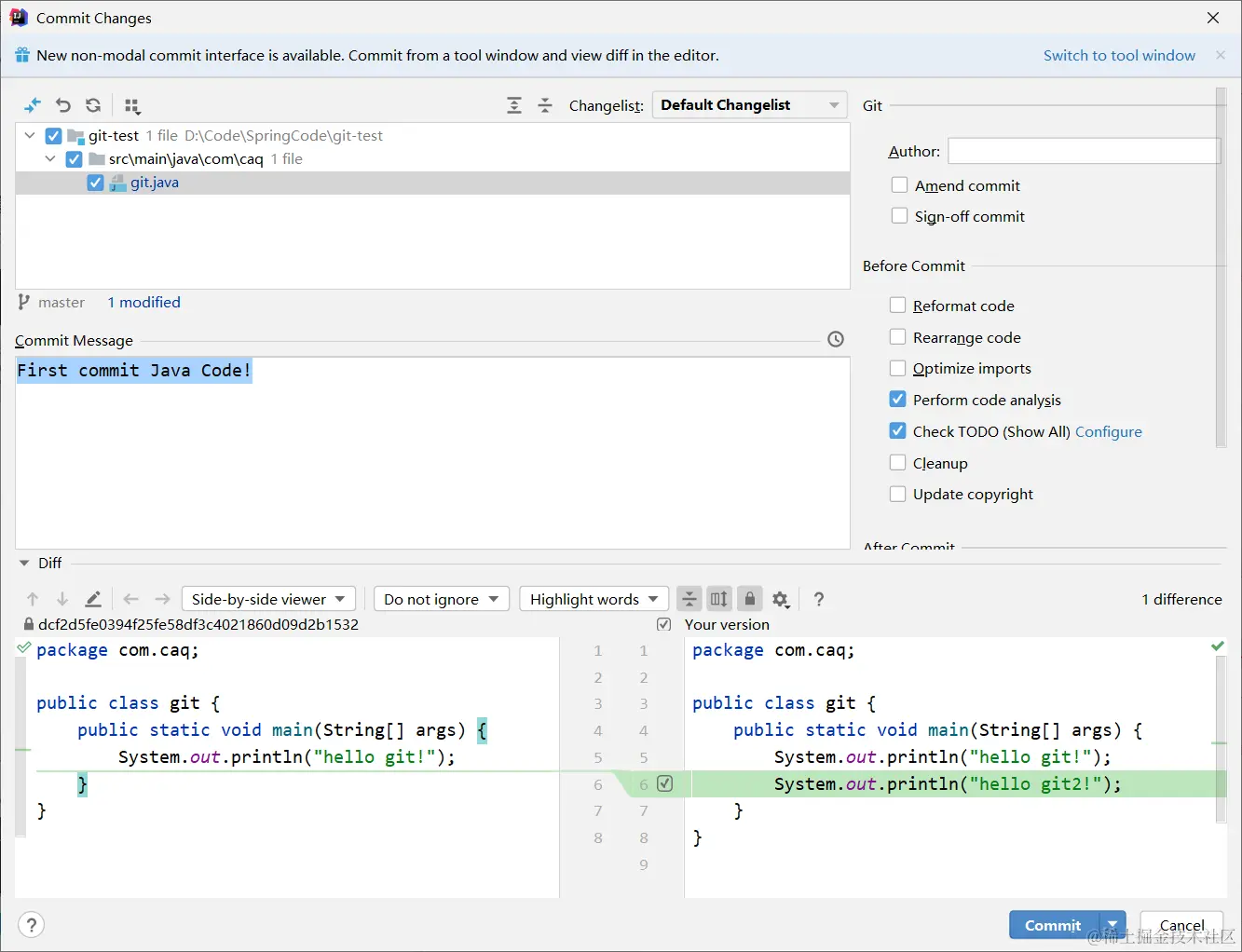Screen dimensions: 1242x952
Task: Uncheck the git.java file checkbox
Action: pos(95,183)
